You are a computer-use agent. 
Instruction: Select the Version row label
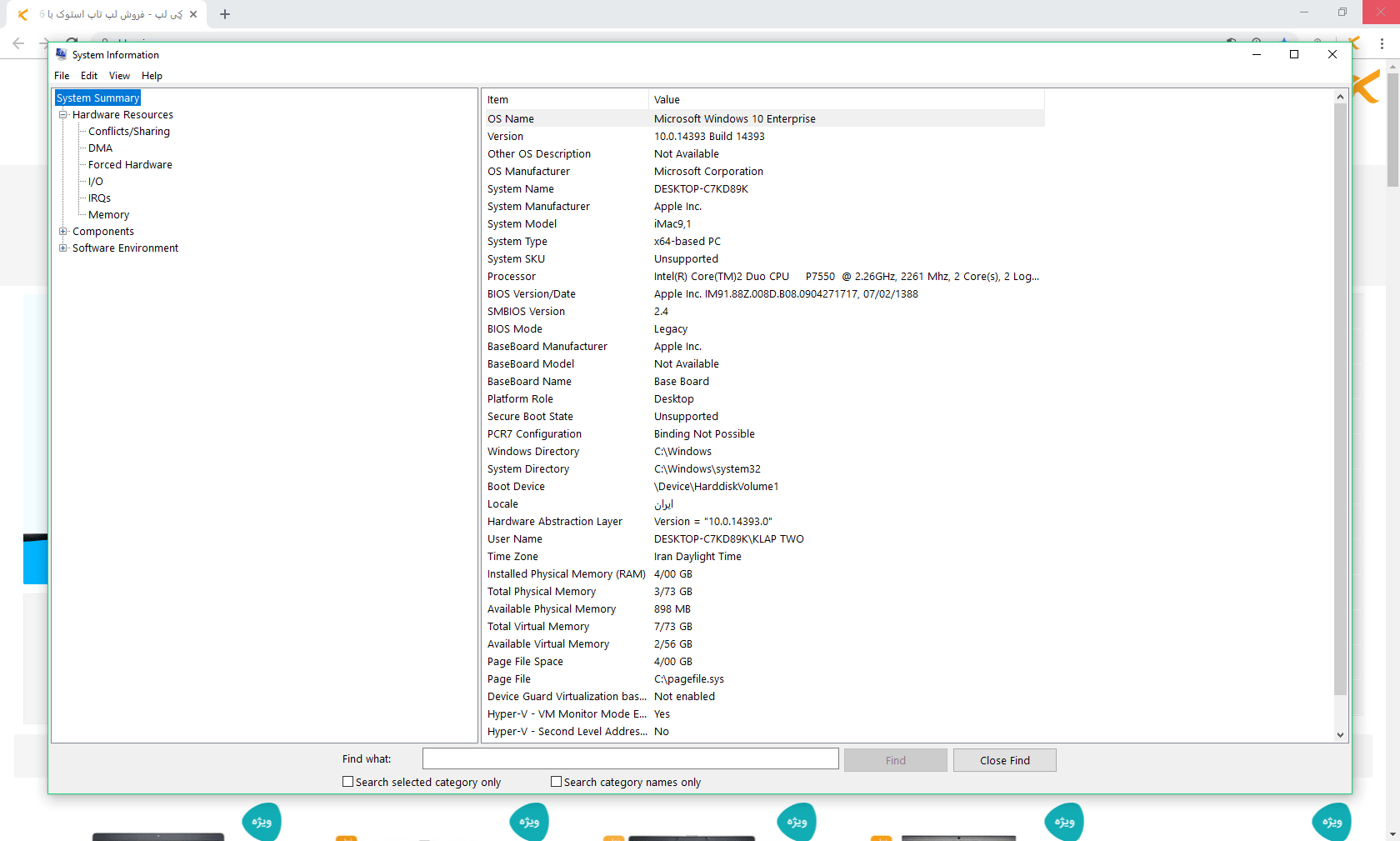click(506, 137)
